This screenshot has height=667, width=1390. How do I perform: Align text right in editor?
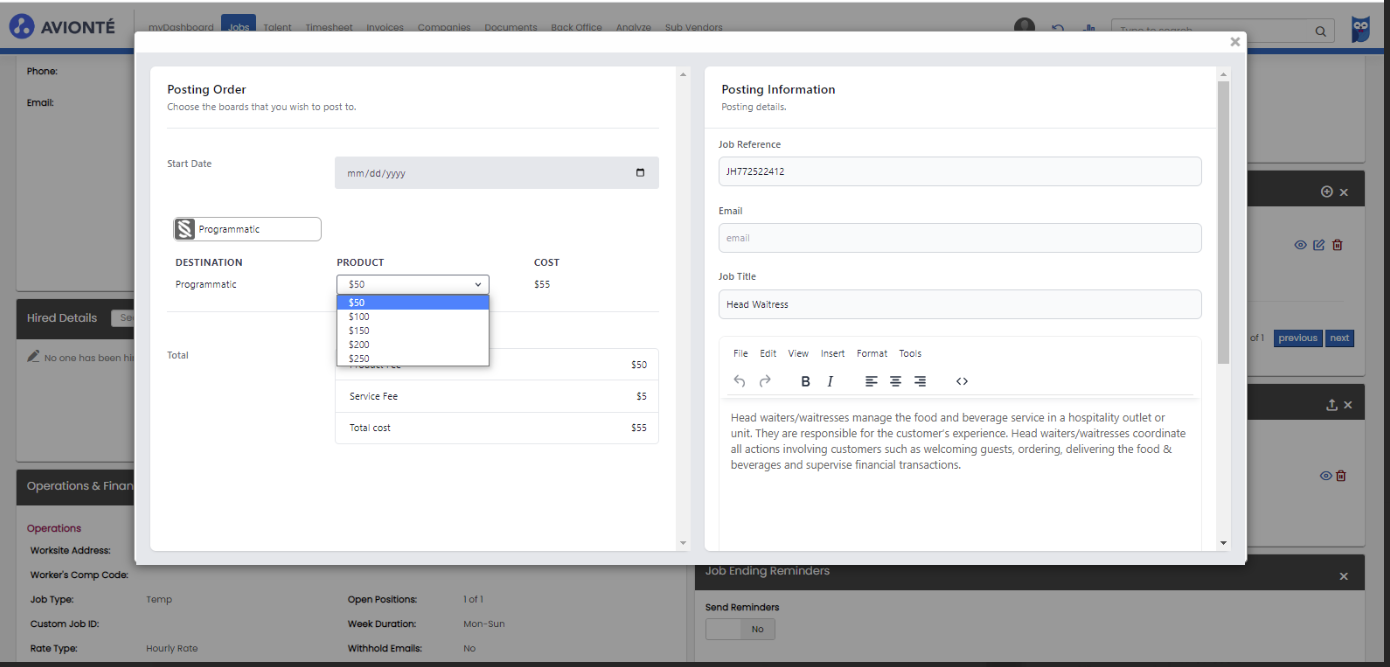coord(920,381)
